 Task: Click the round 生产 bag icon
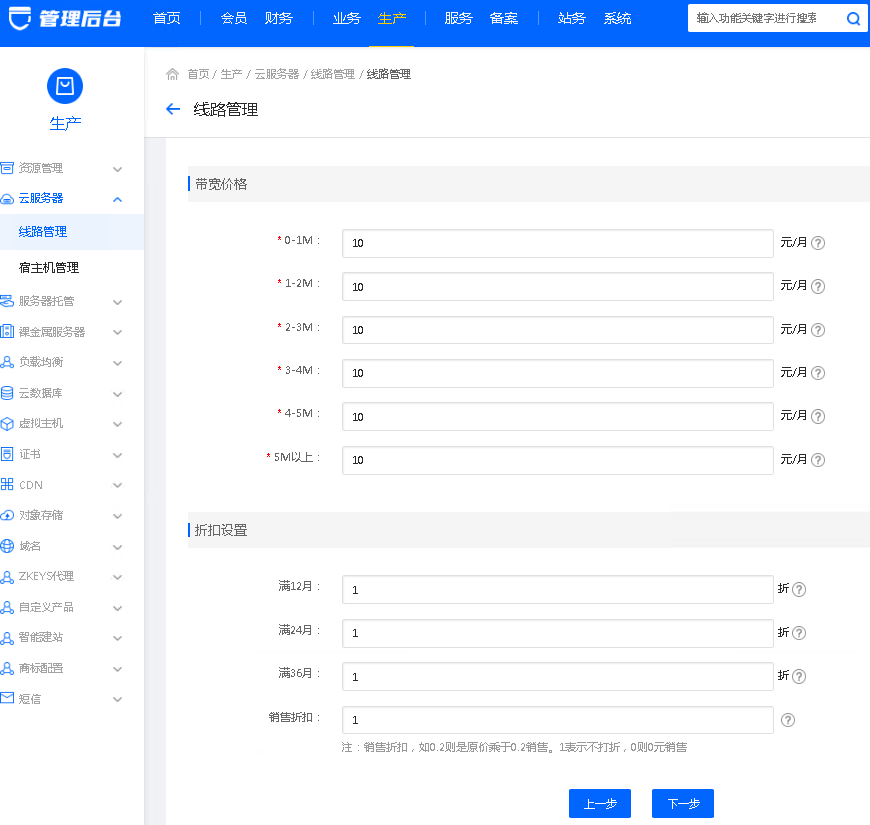point(65,86)
